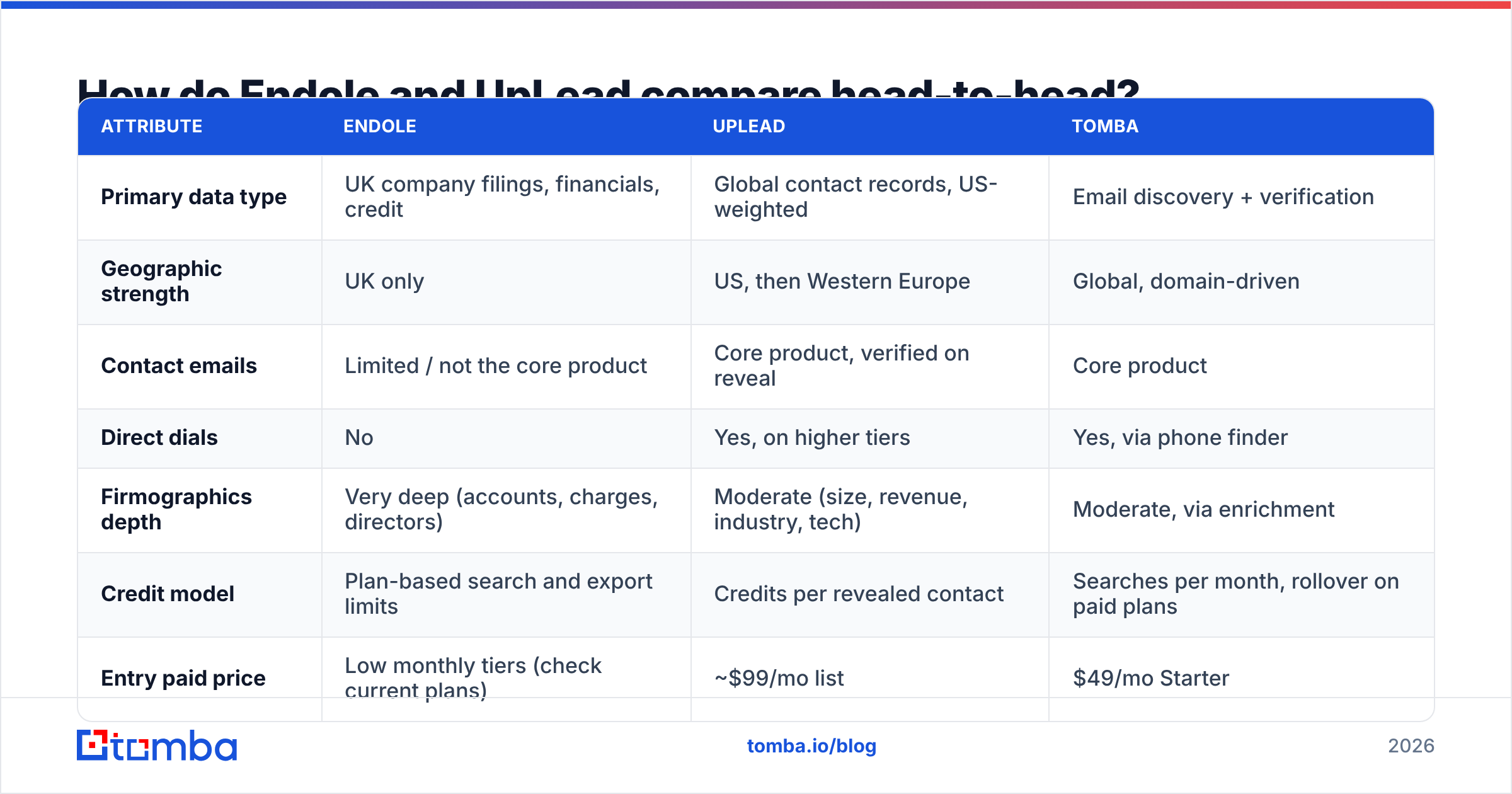Click the 2026 year label
The width and height of the screenshot is (1512, 794).
coord(1411,746)
